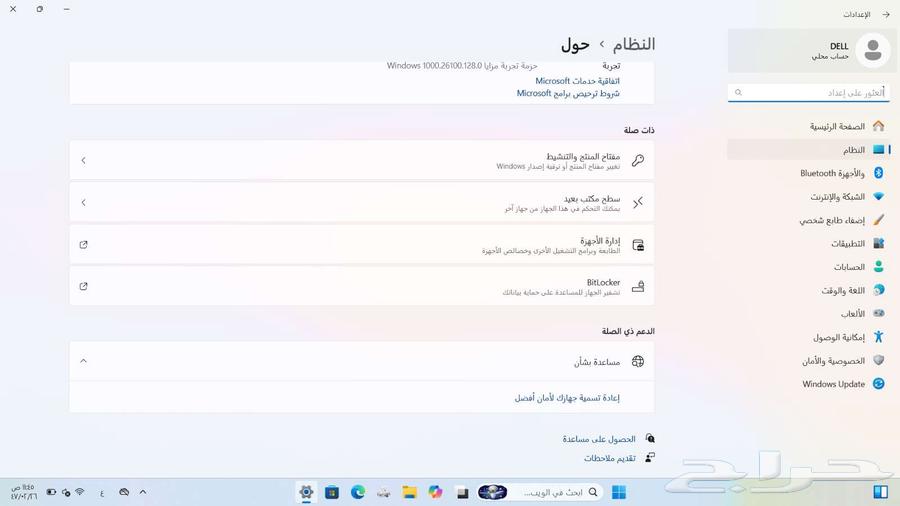Click the الحصول على مساعدة link

tap(599, 439)
